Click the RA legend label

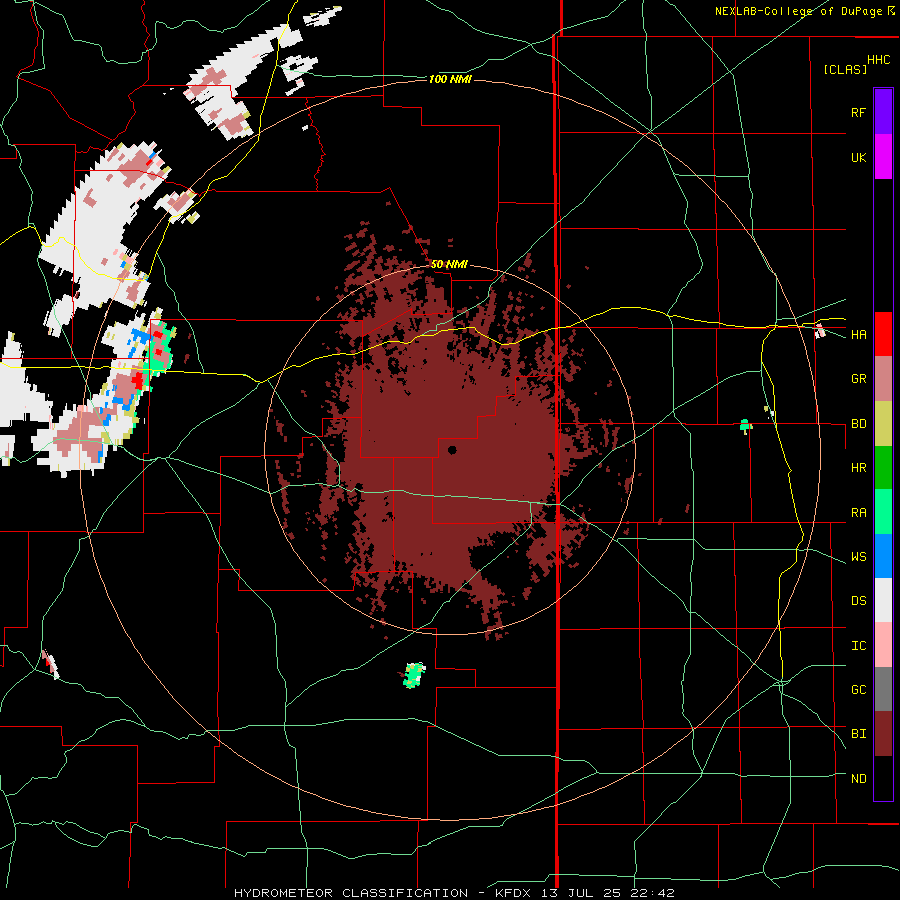(858, 512)
